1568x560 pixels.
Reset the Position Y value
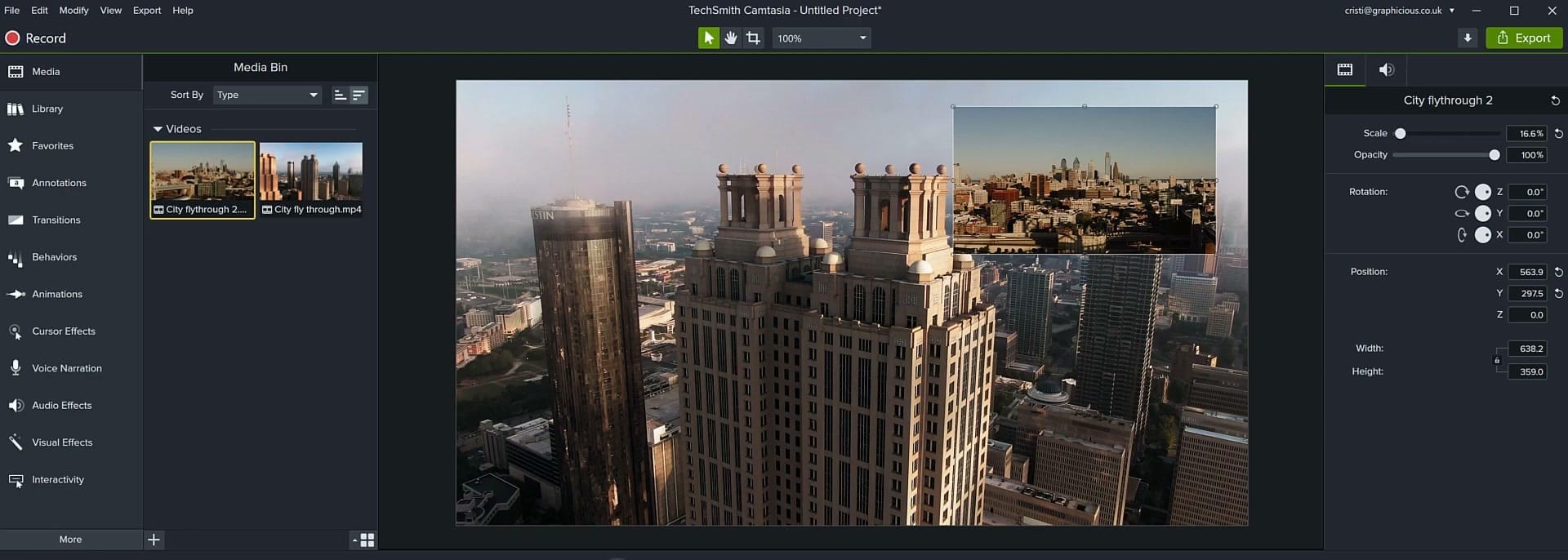click(1558, 293)
